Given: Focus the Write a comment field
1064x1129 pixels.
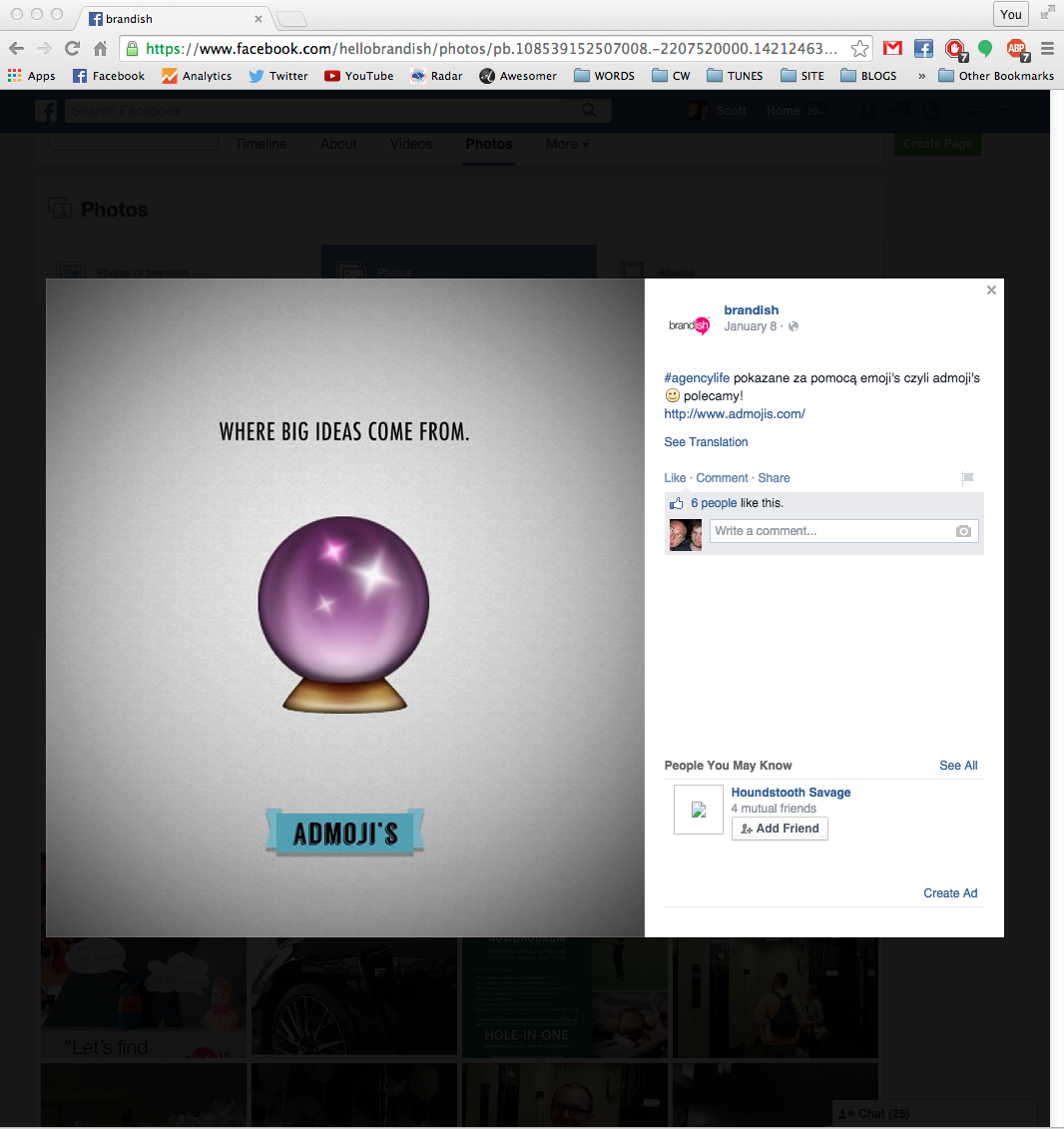Looking at the screenshot, I should coord(843,531).
